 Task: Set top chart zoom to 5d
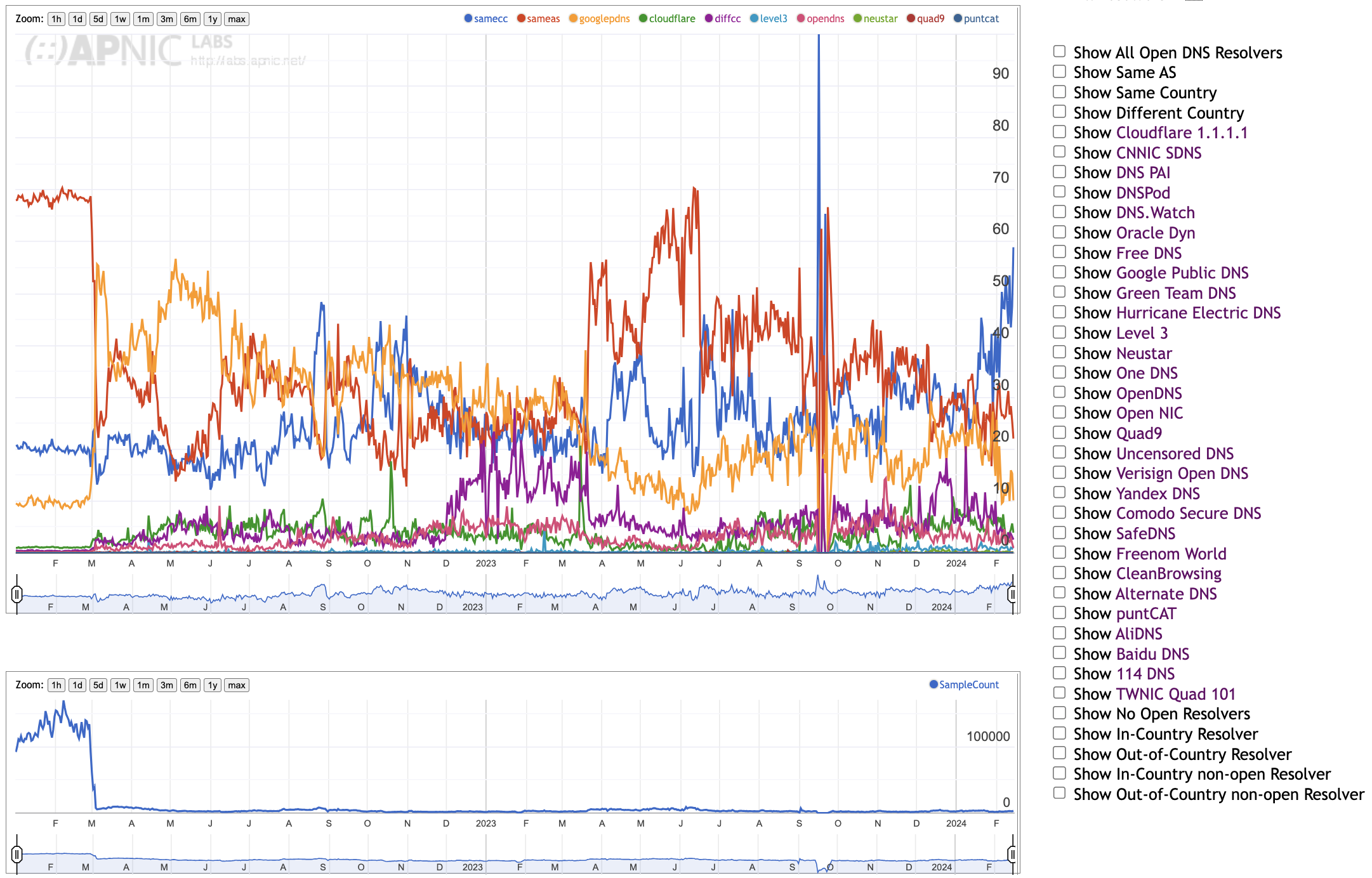98,19
